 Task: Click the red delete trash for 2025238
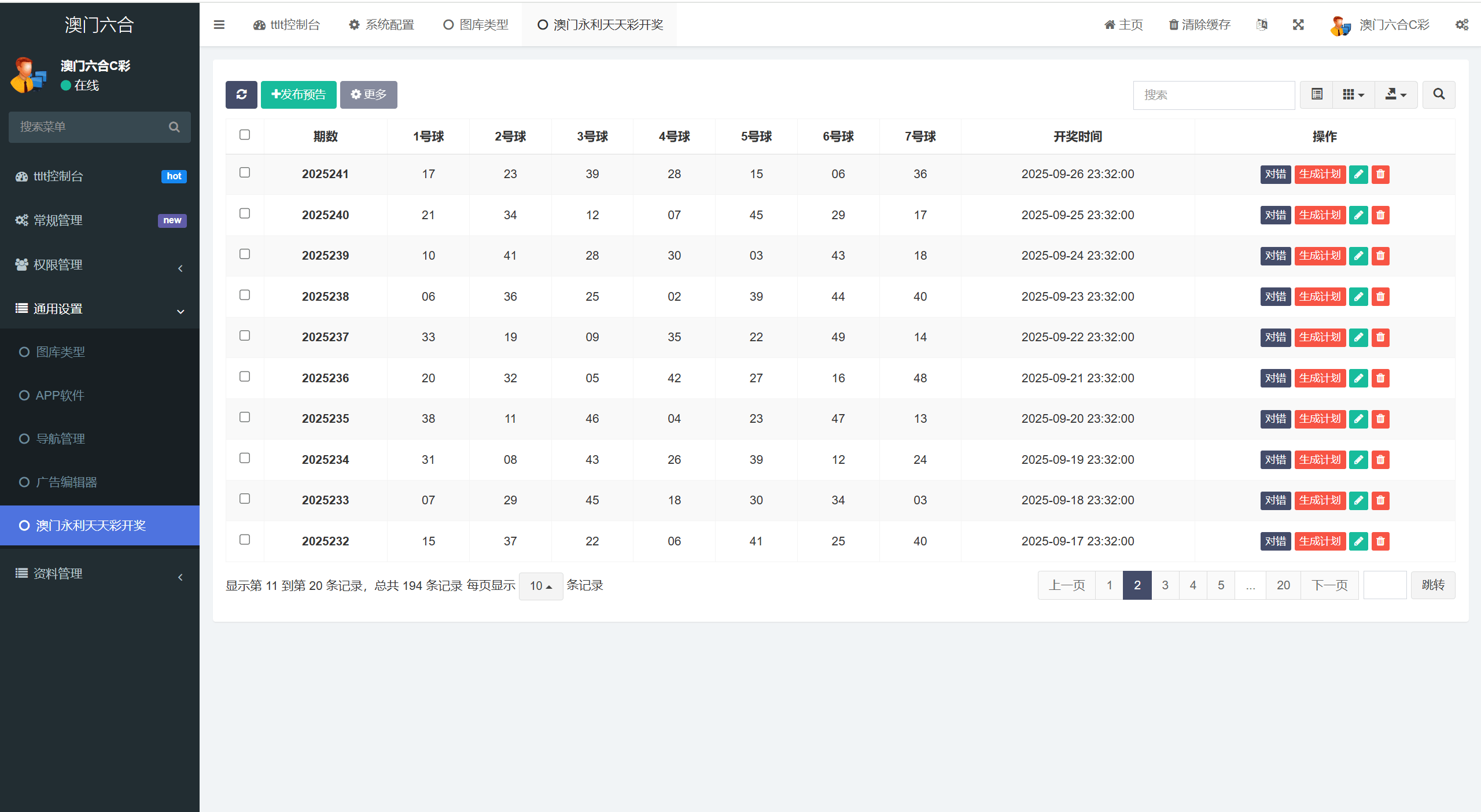pyautogui.click(x=1380, y=297)
